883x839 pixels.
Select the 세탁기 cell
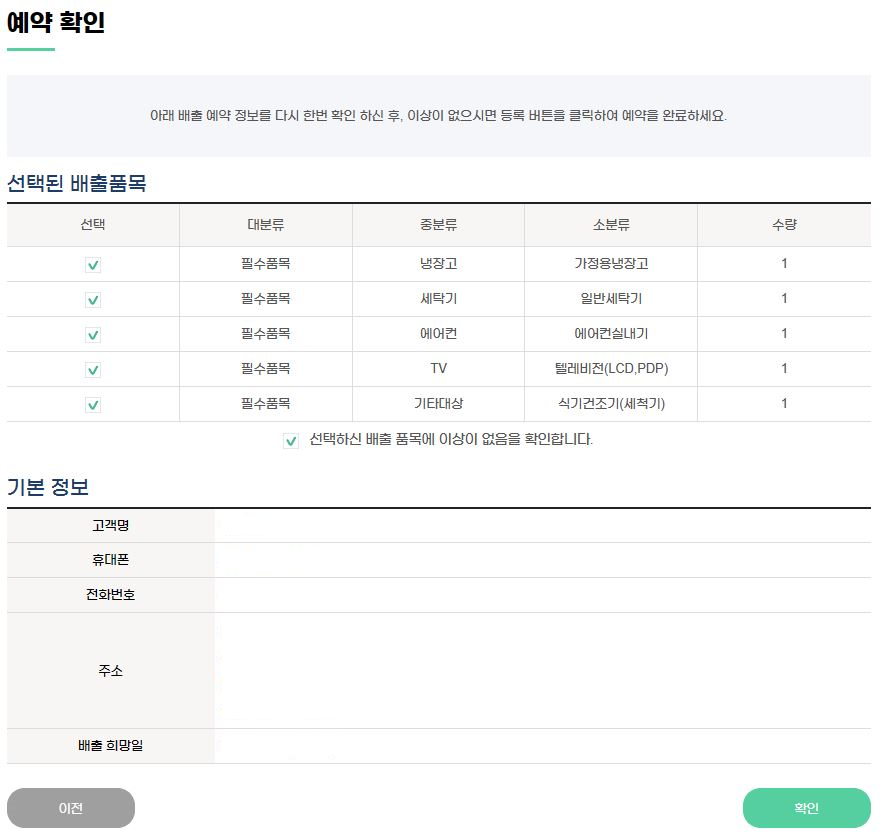point(438,298)
